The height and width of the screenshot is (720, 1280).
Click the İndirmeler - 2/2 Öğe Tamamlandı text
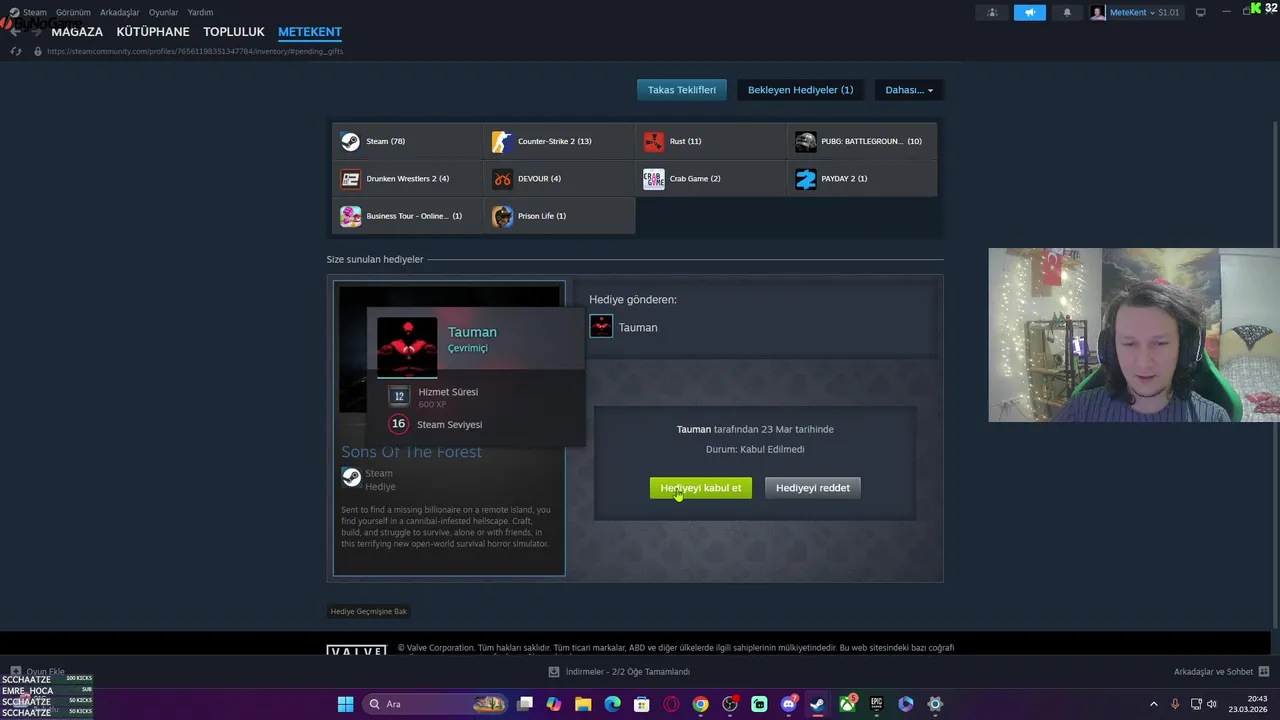click(628, 672)
